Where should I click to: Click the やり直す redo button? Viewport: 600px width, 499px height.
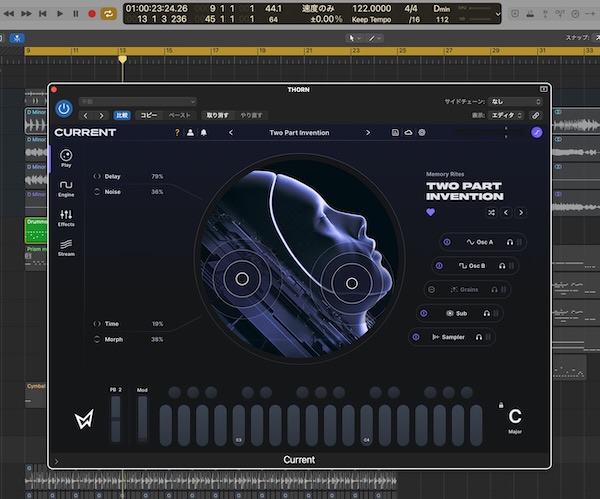[x=251, y=116]
